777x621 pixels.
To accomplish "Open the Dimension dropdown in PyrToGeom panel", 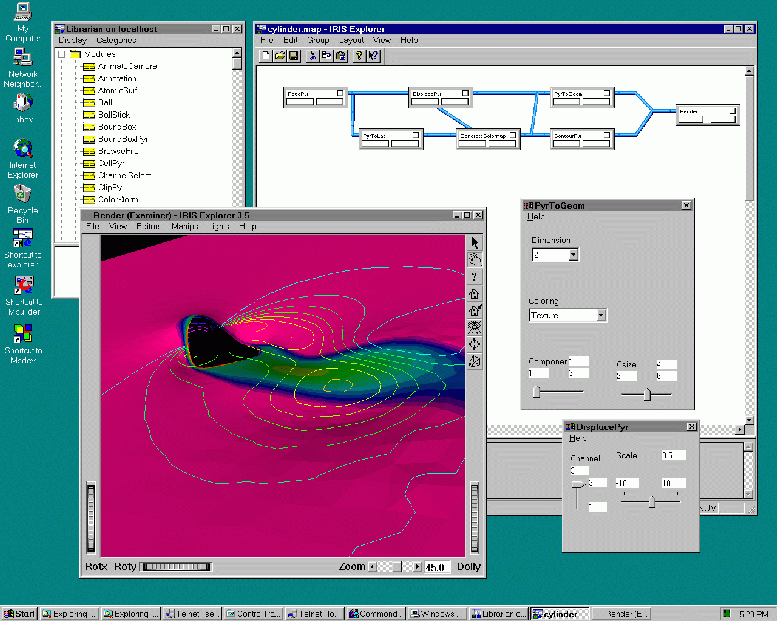I will (573, 255).
